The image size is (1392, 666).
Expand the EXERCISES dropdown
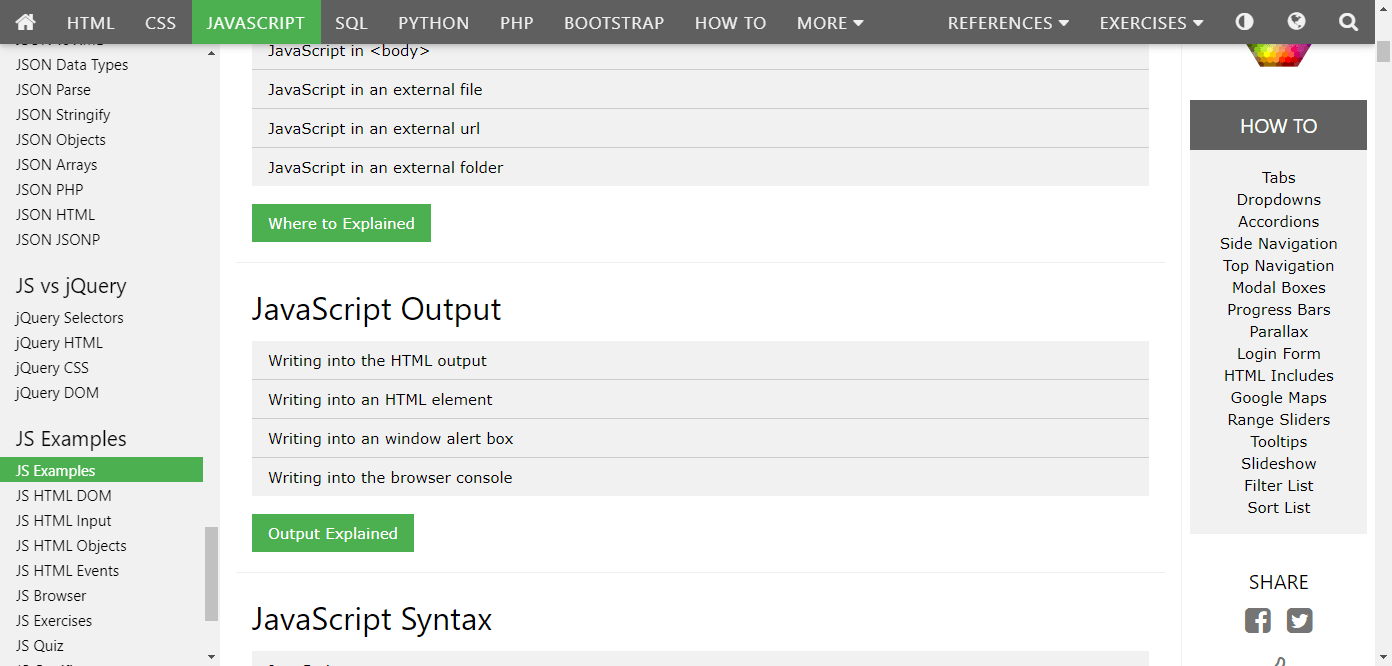pyautogui.click(x=1151, y=22)
